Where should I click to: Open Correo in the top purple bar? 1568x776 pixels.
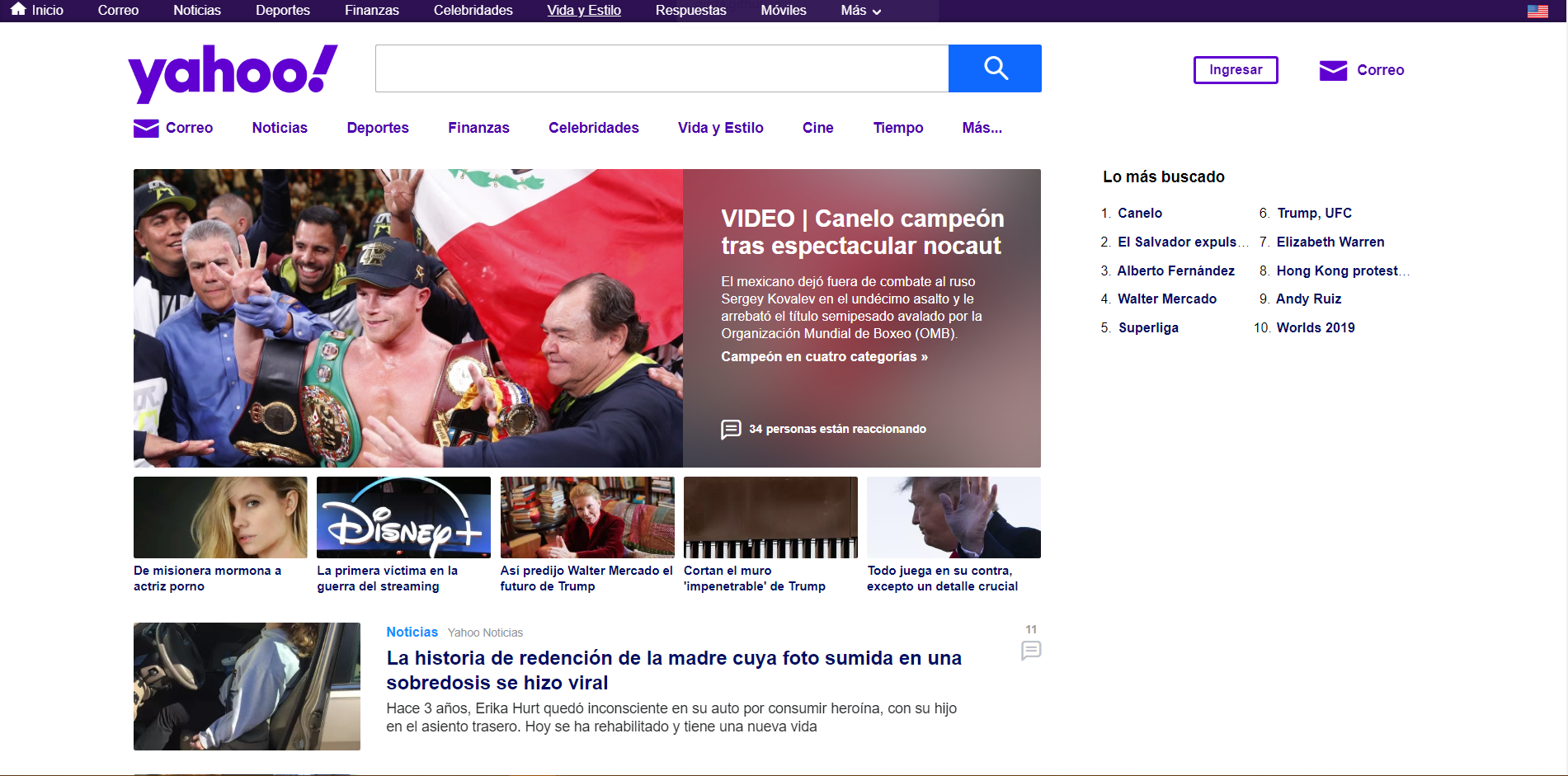click(118, 11)
